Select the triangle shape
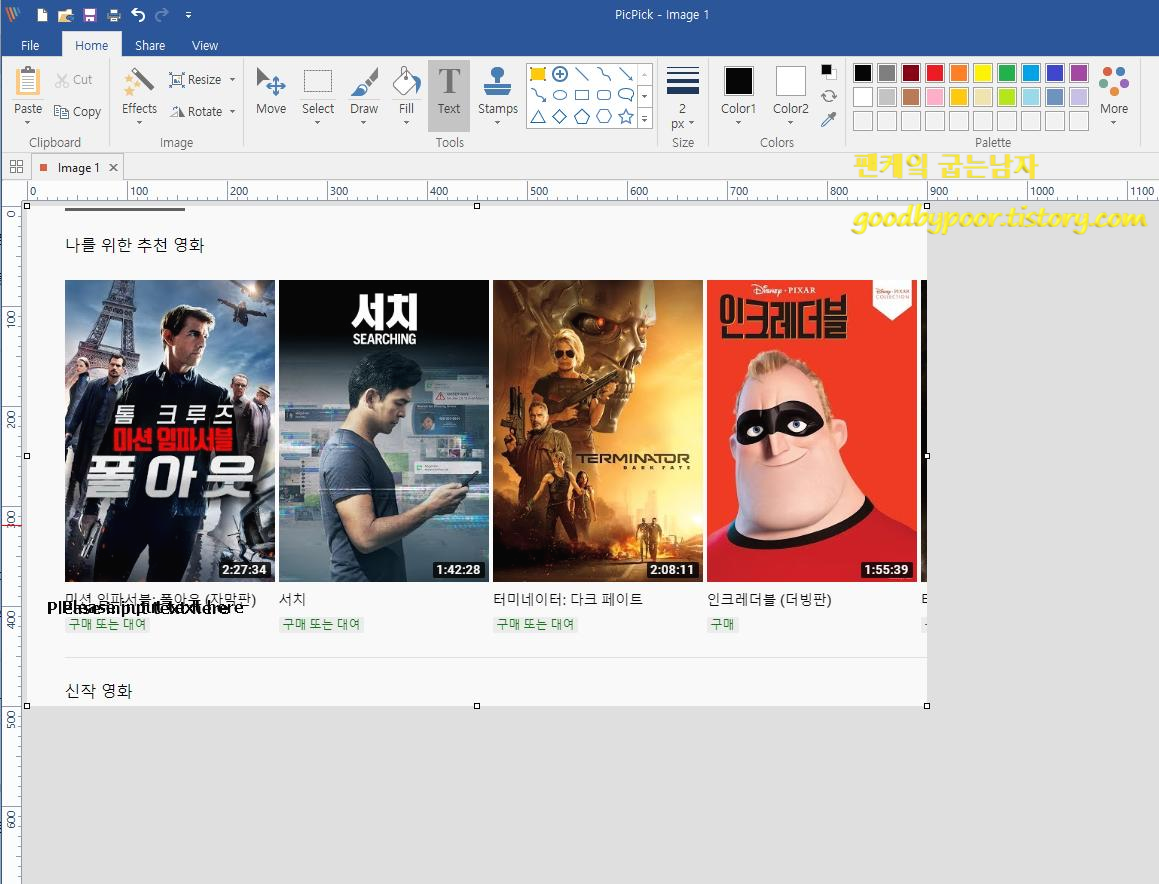The height and width of the screenshot is (884, 1159). (538, 117)
